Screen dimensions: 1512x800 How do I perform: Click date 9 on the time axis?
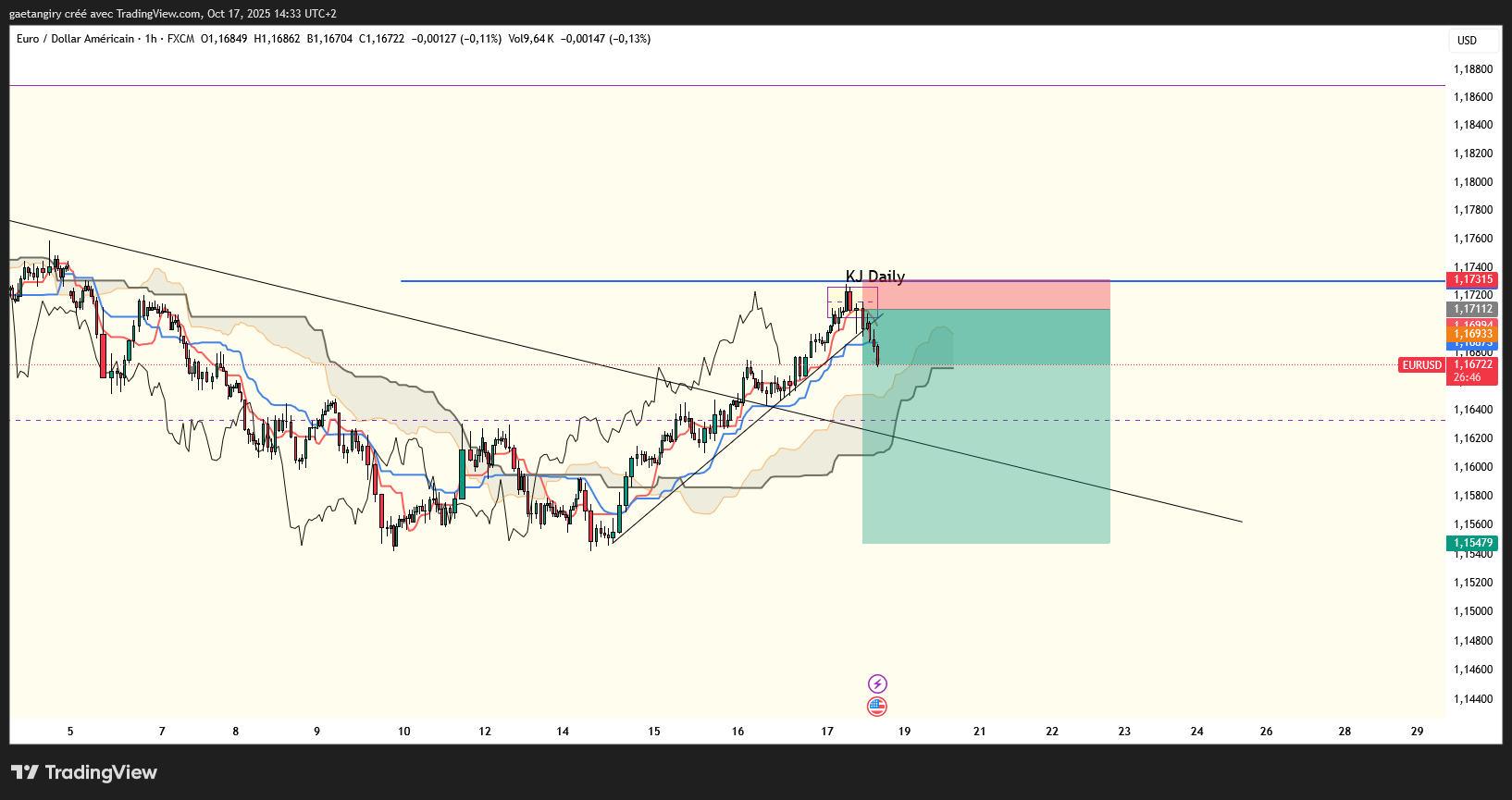click(317, 732)
